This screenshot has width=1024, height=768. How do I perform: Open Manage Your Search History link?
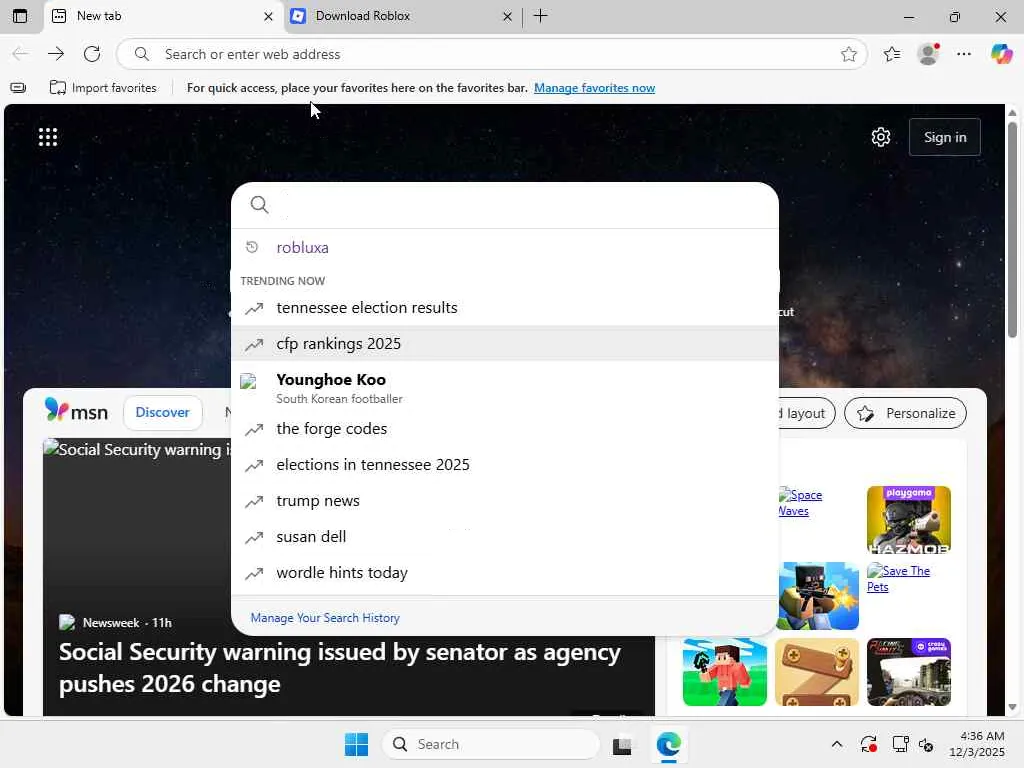(x=325, y=618)
